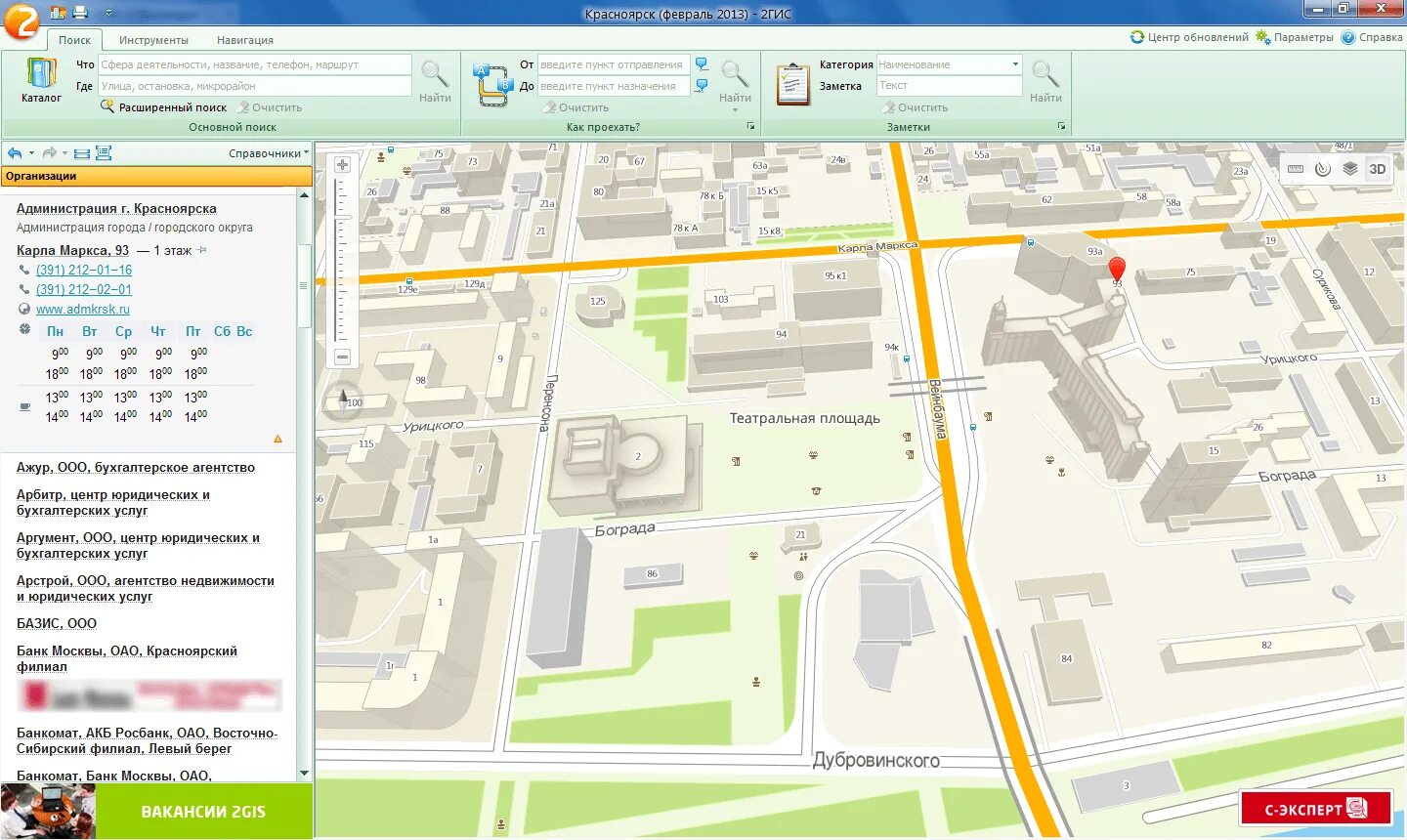This screenshot has height=840, width=1407.
Task: Focus the До destination point field
Action: click(614, 86)
